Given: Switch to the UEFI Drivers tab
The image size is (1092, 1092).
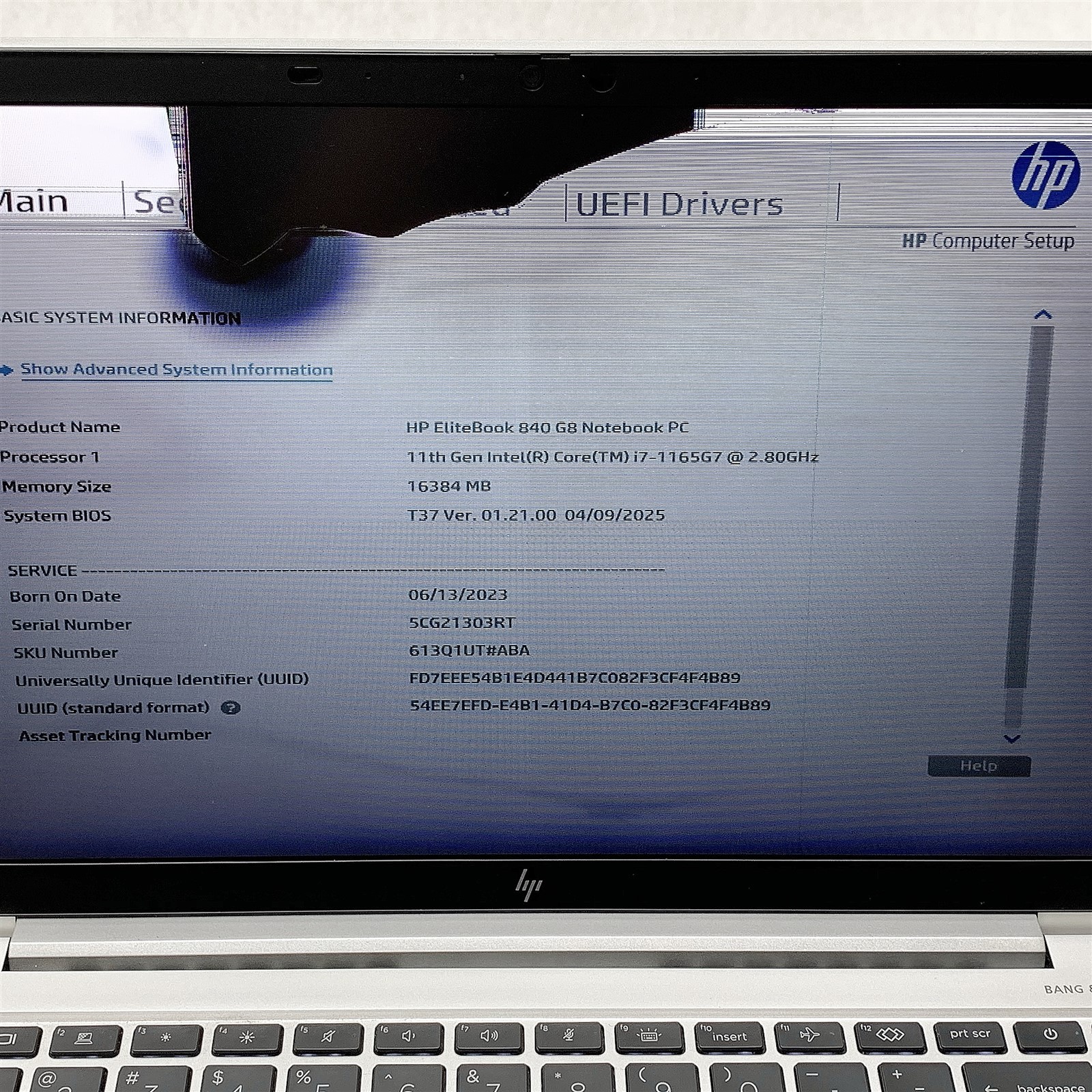Looking at the screenshot, I should (x=679, y=204).
